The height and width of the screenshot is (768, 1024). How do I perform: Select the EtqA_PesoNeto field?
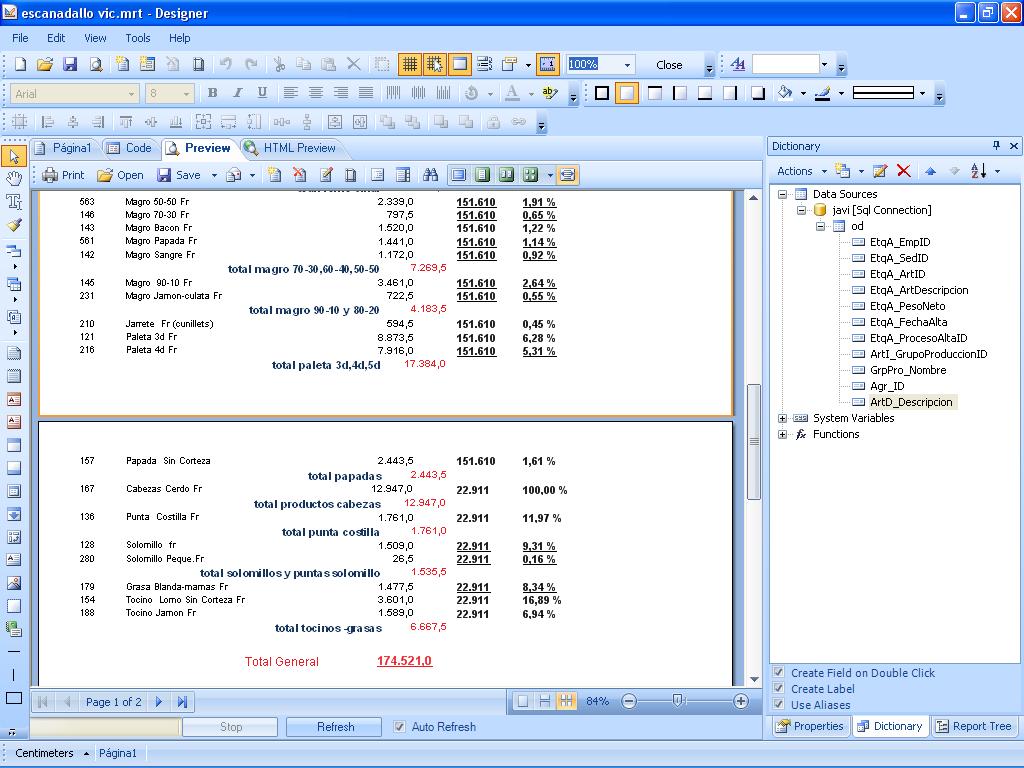907,306
